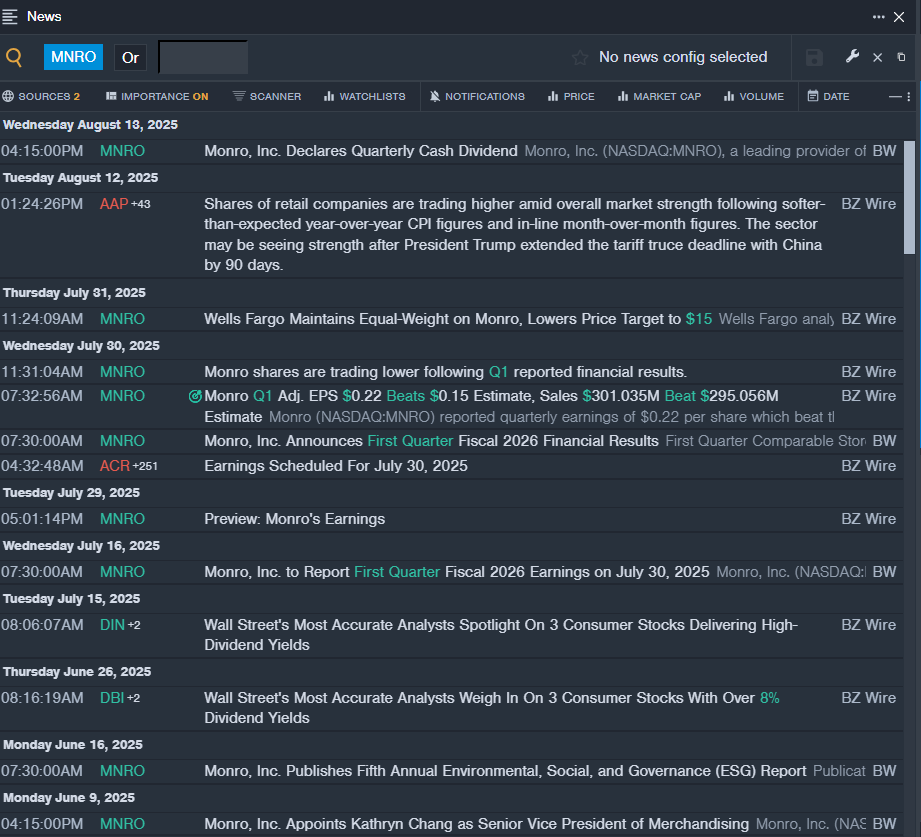Click the 07:32:56AM timestamp
The height and width of the screenshot is (837, 921).
click(42, 396)
